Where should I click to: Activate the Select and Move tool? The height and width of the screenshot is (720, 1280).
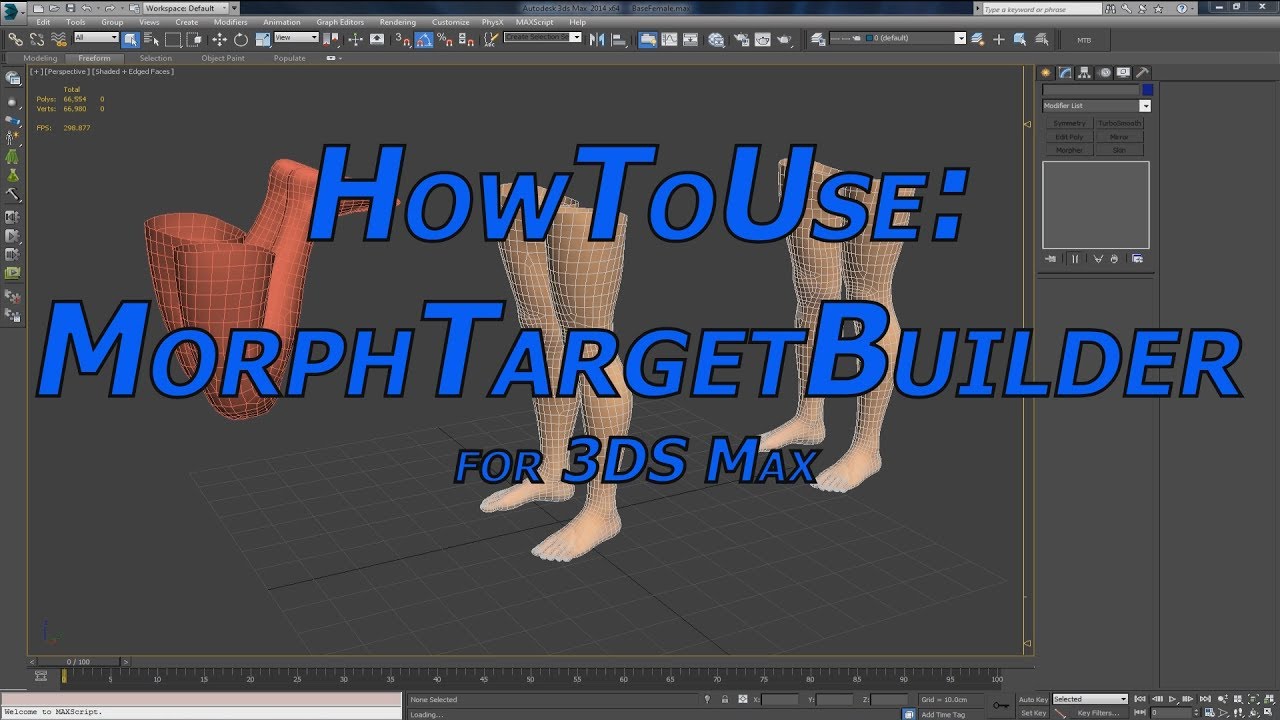point(219,39)
